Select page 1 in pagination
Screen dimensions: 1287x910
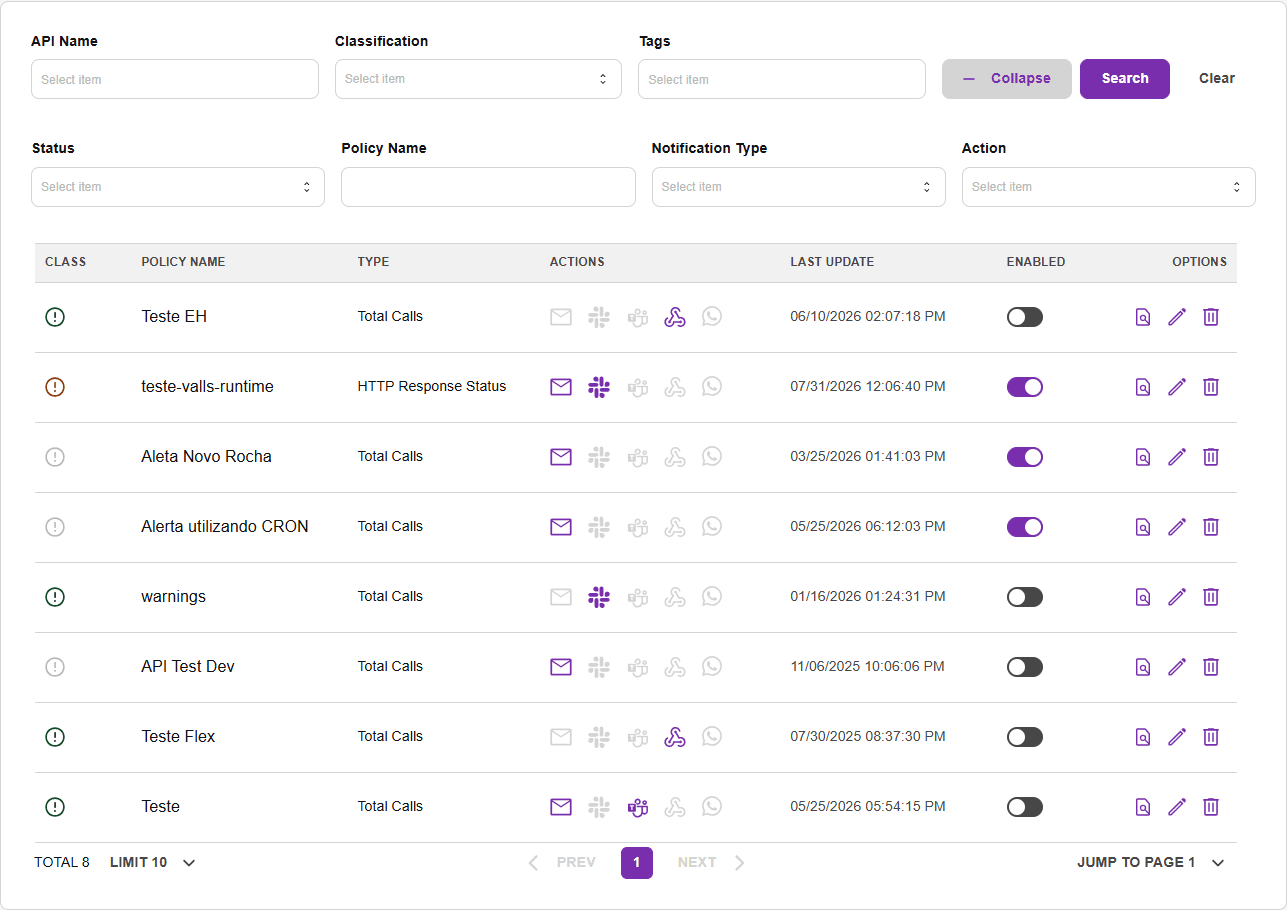click(x=637, y=862)
